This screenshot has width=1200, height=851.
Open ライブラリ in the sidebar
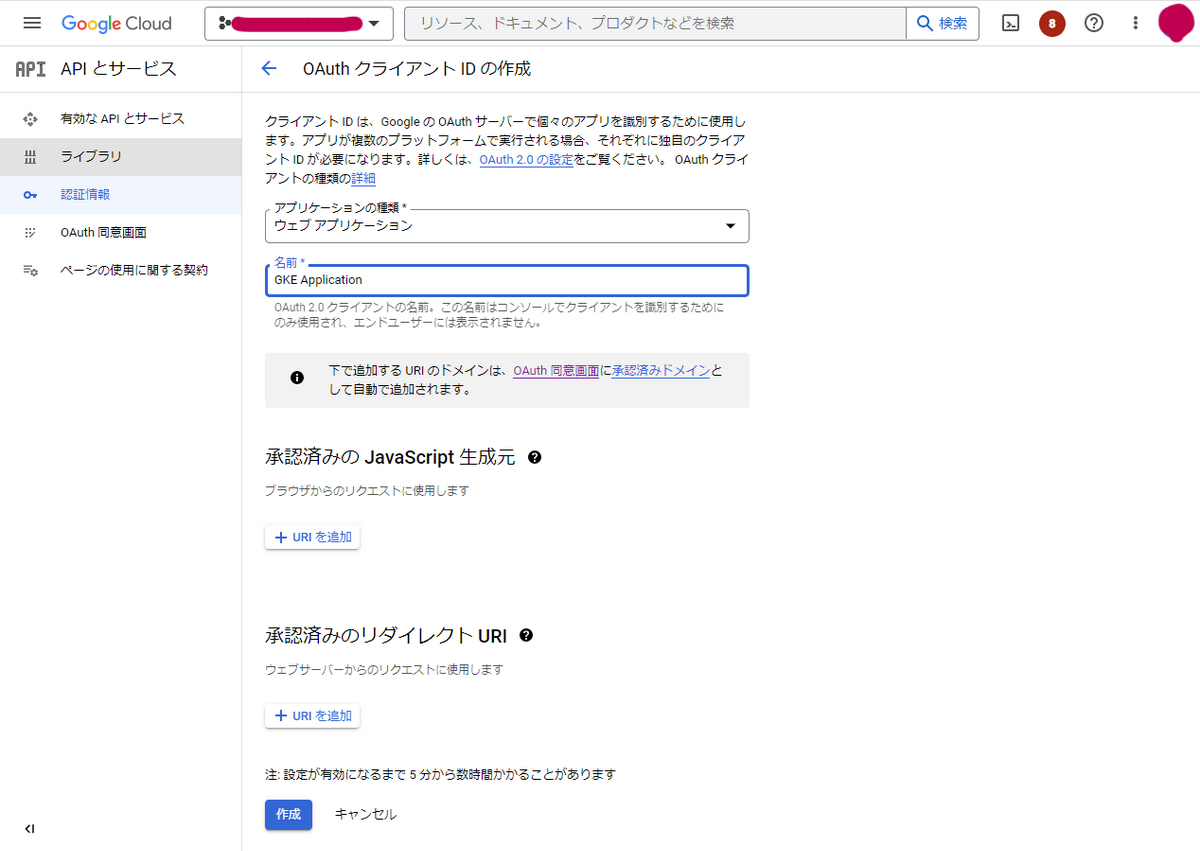(x=121, y=157)
